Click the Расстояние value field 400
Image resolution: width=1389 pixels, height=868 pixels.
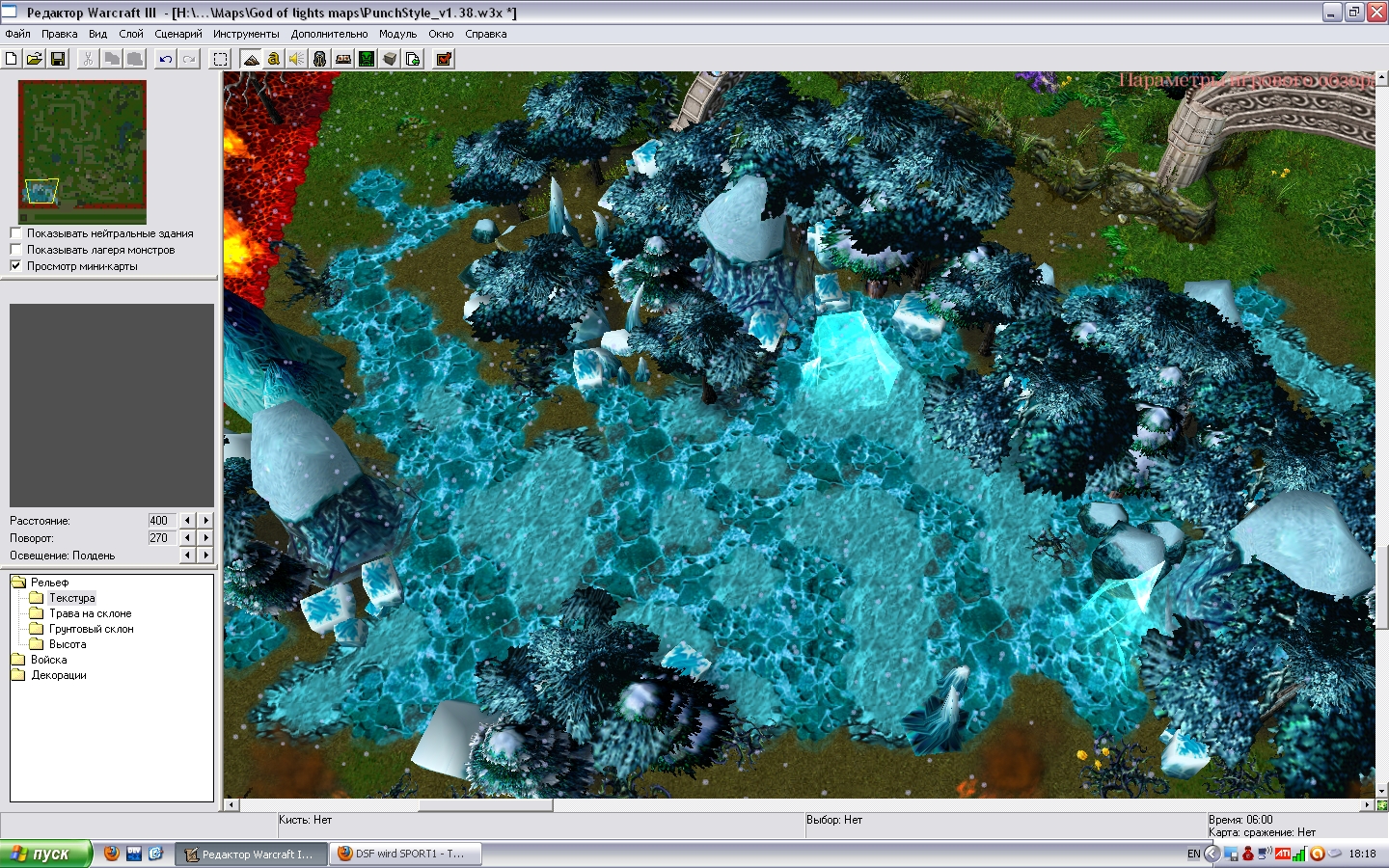tap(162, 521)
